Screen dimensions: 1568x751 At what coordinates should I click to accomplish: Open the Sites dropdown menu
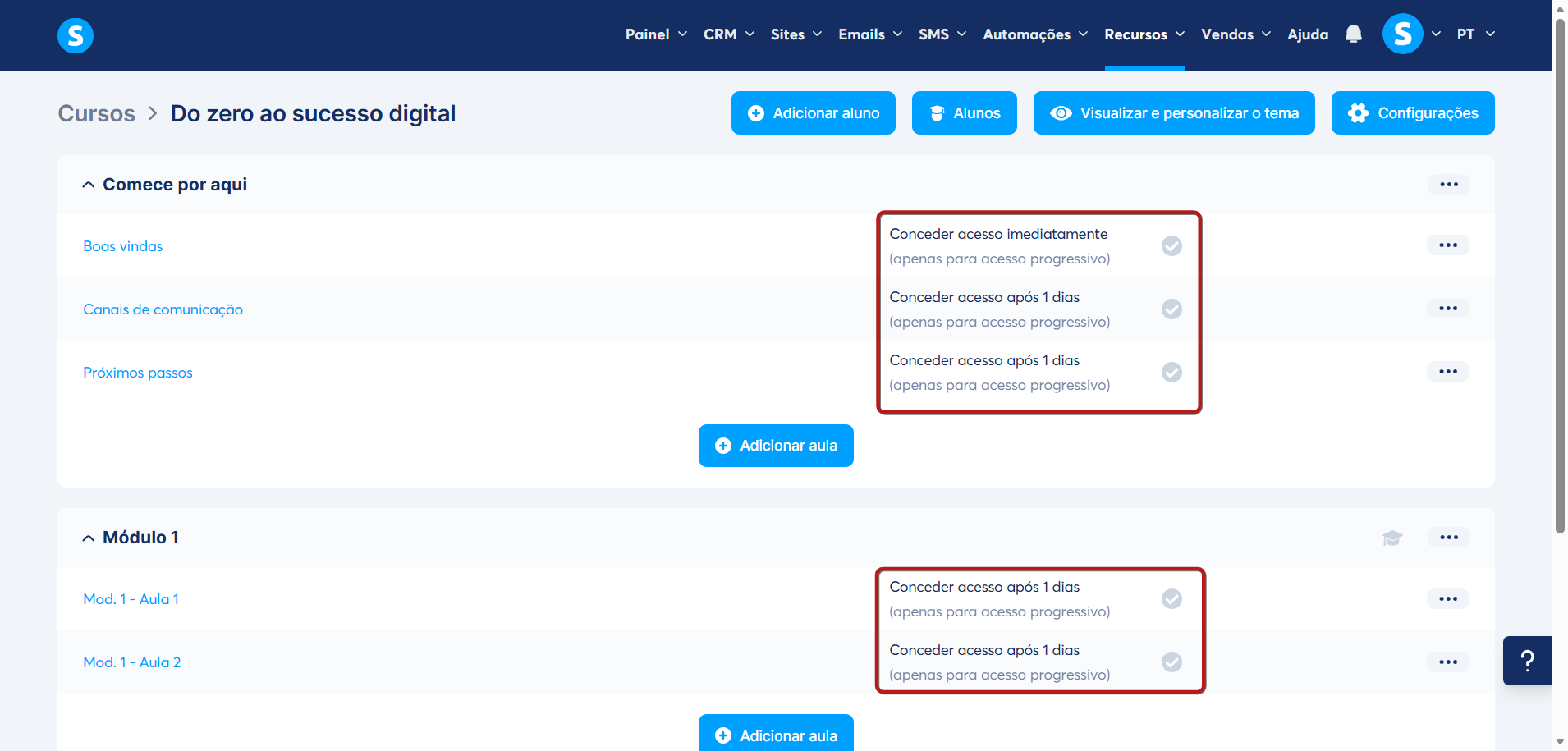click(796, 34)
